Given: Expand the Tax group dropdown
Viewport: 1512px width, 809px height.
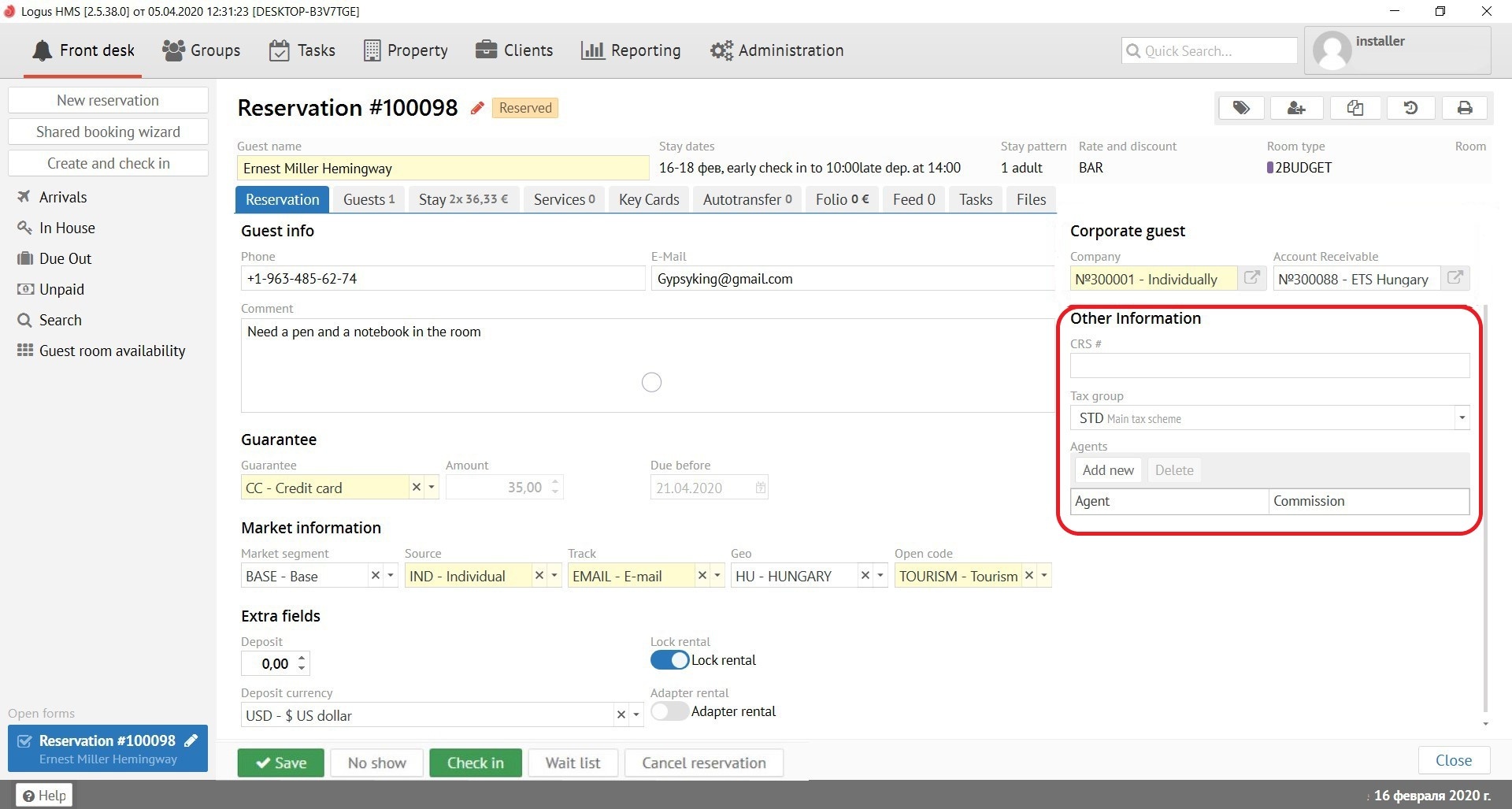Looking at the screenshot, I should click(x=1462, y=418).
